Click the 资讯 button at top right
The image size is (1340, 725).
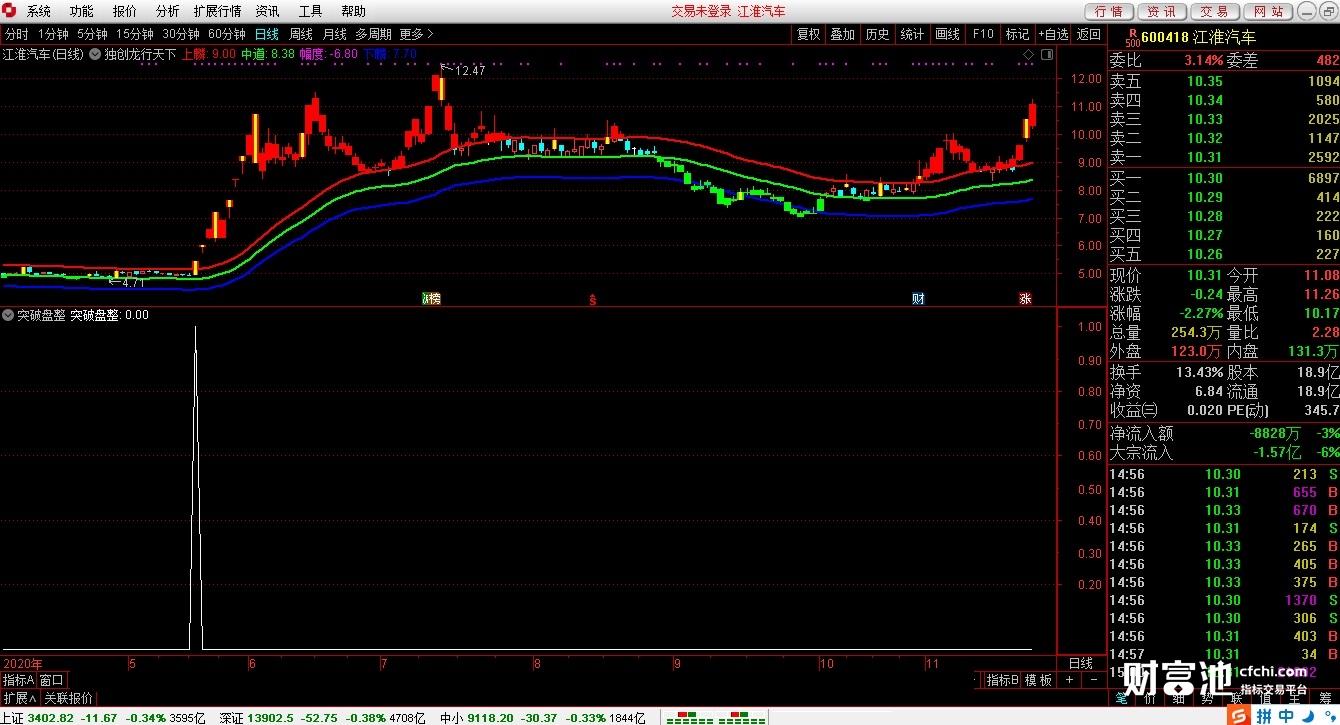1162,11
